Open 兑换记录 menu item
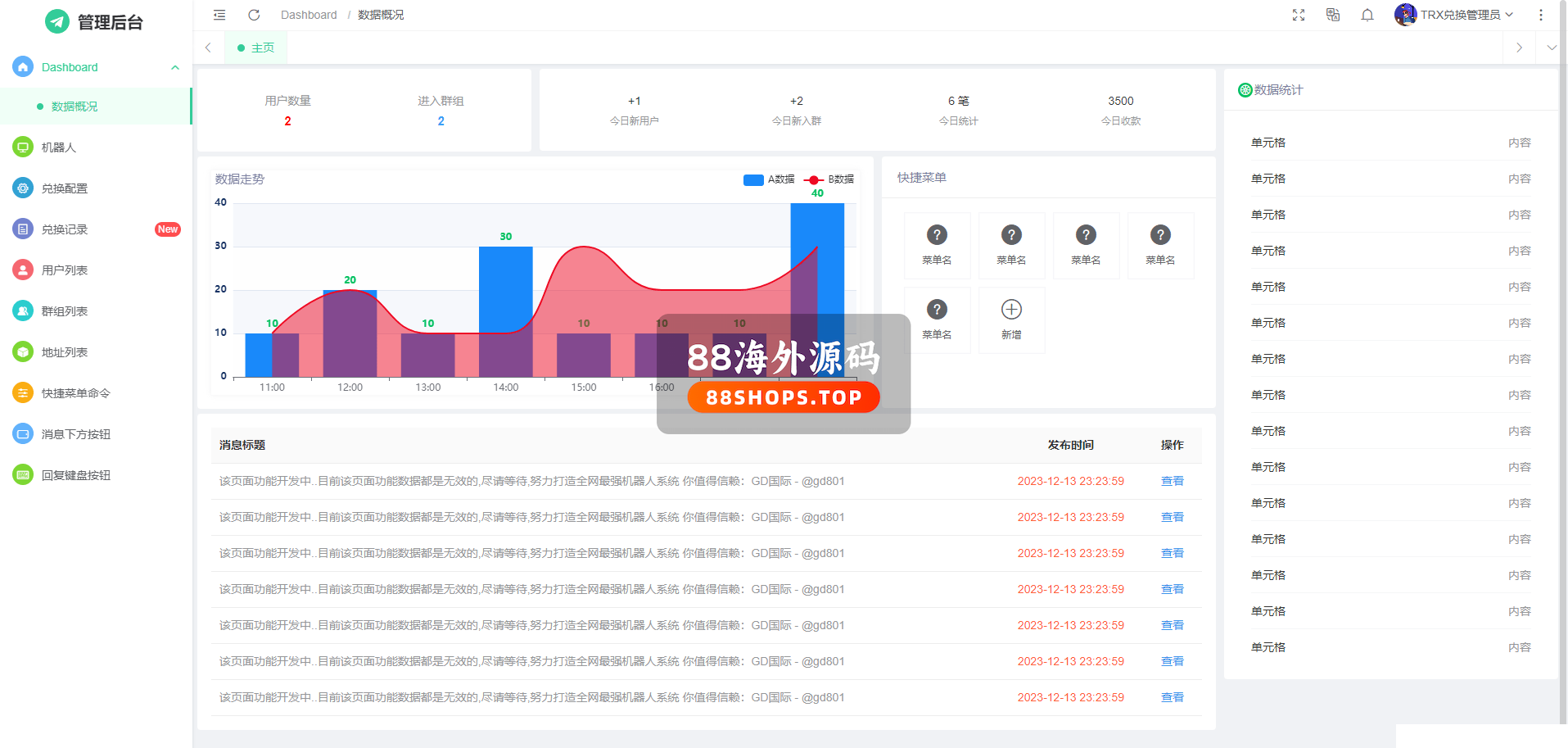Image resolution: width=1568 pixels, height=748 pixels. [x=65, y=229]
